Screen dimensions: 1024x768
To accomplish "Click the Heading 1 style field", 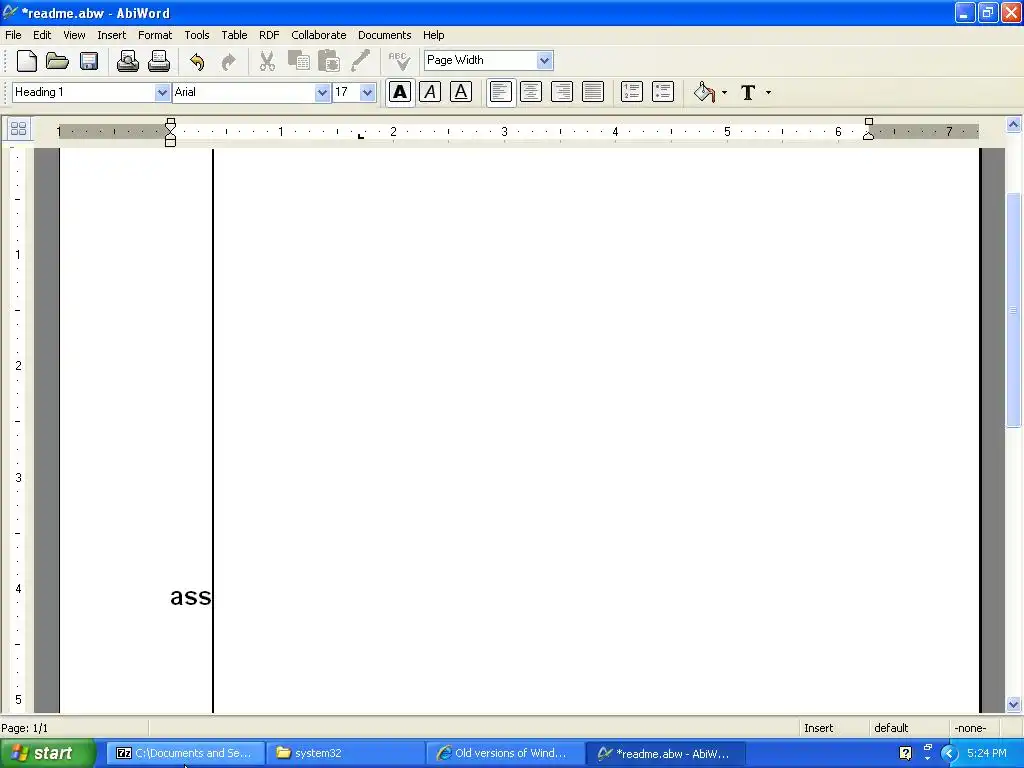I will click(x=84, y=93).
